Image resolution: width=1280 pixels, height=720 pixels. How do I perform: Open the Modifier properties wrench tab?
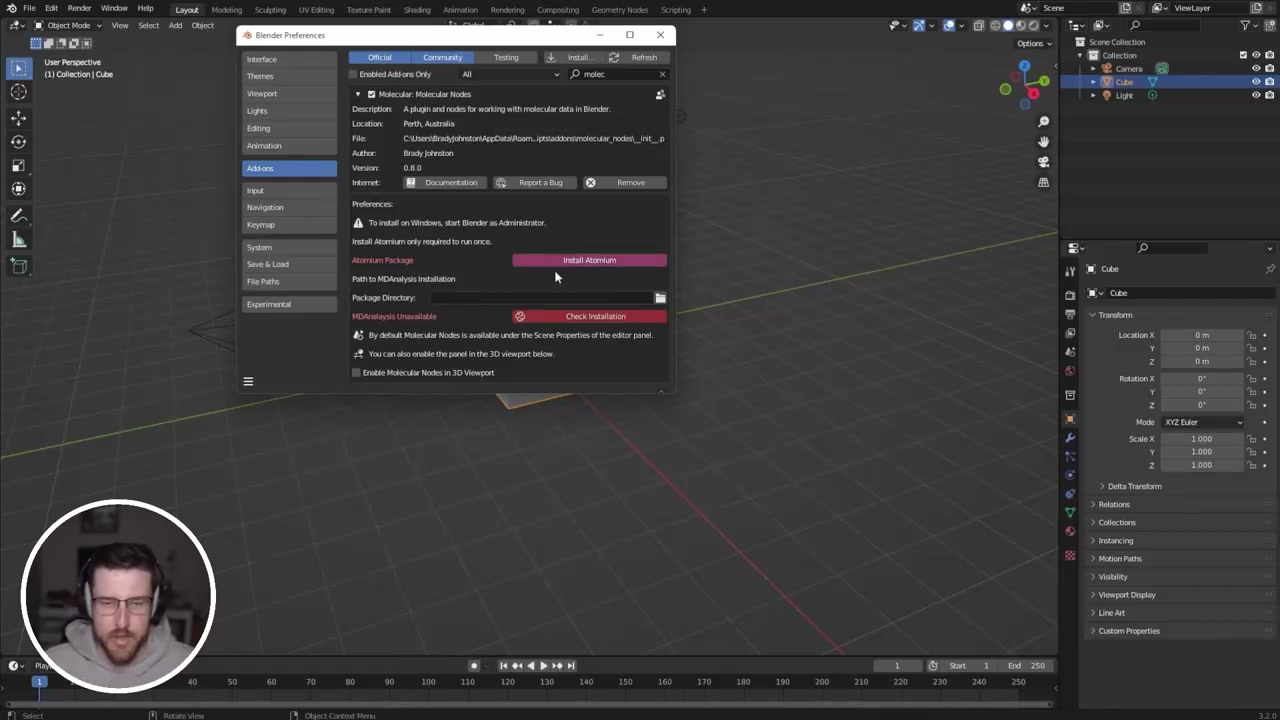tap(1070, 438)
